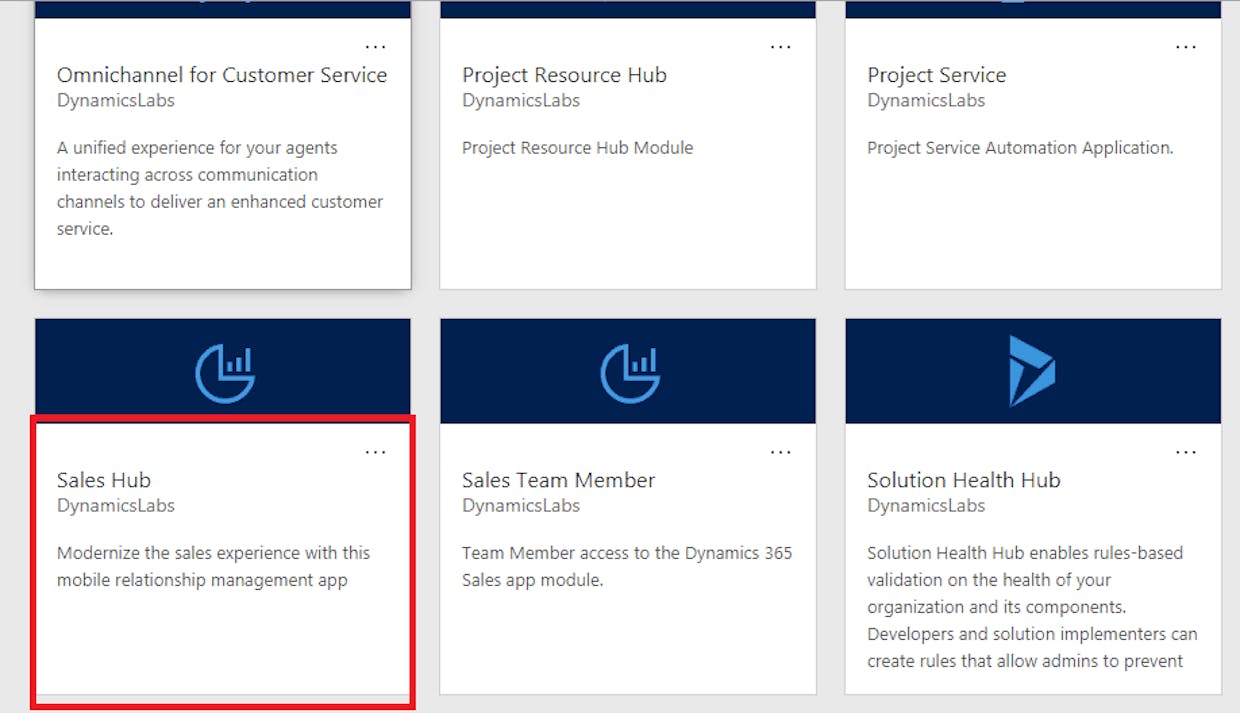Launch the Solution Health Hub app
1240x713 pixels.
[963, 480]
